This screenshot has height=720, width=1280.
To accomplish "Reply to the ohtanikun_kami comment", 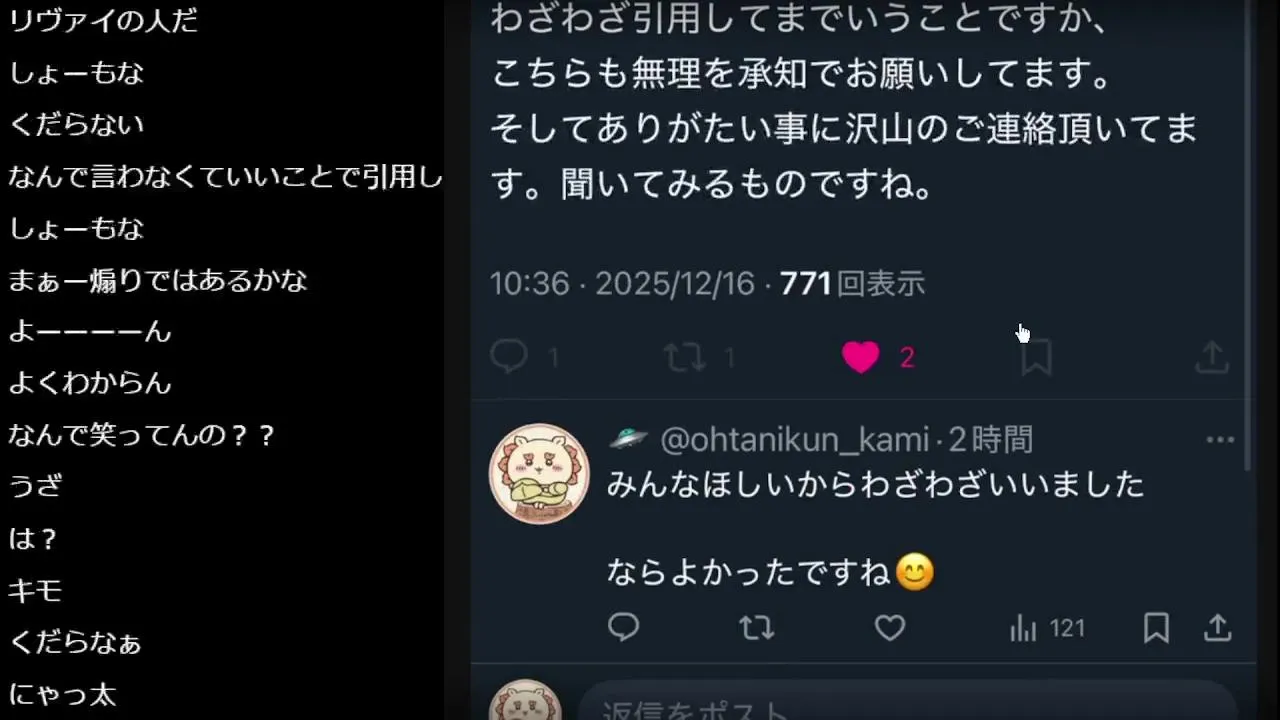I will (x=624, y=627).
